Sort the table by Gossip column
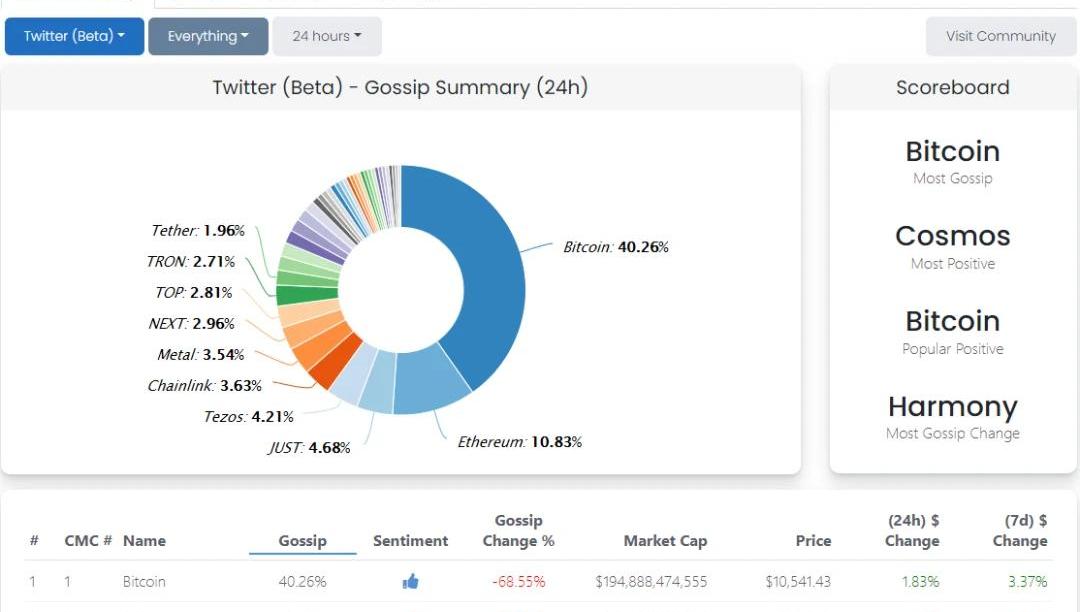1080x612 pixels. point(302,540)
